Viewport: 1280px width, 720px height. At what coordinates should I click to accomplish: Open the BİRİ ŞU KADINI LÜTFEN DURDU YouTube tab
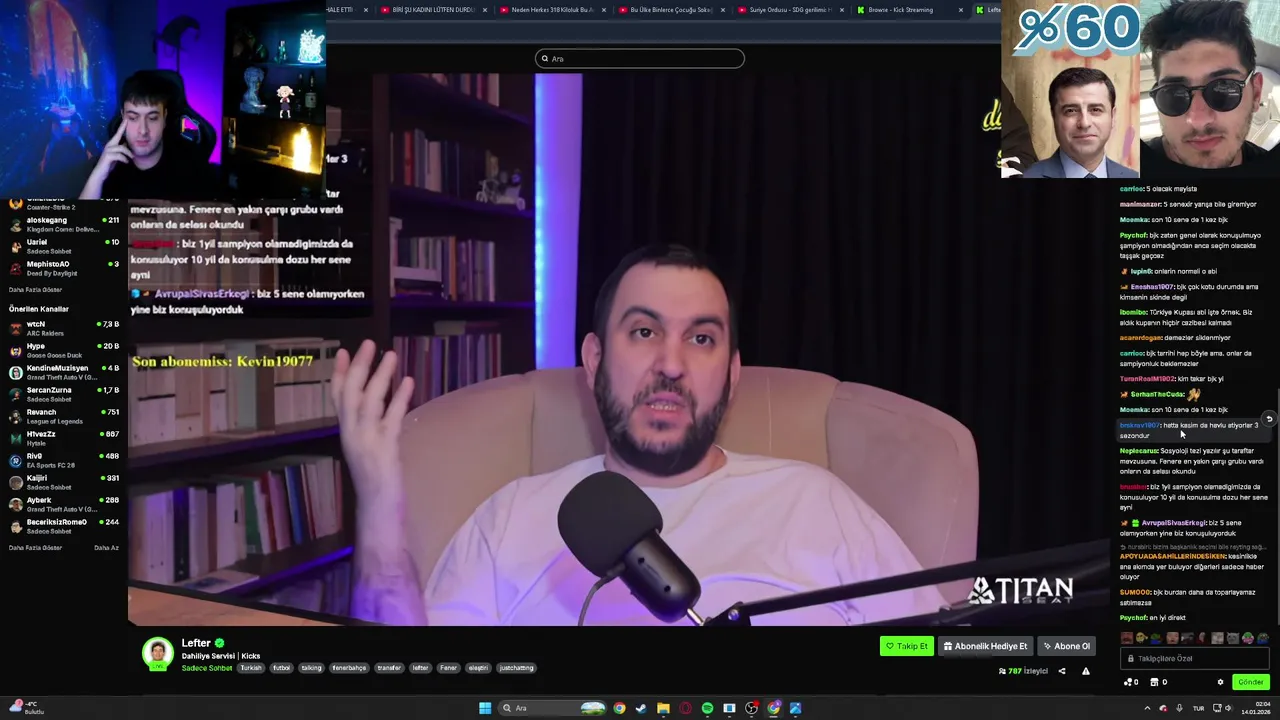pyautogui.click(x=433, y=10)
